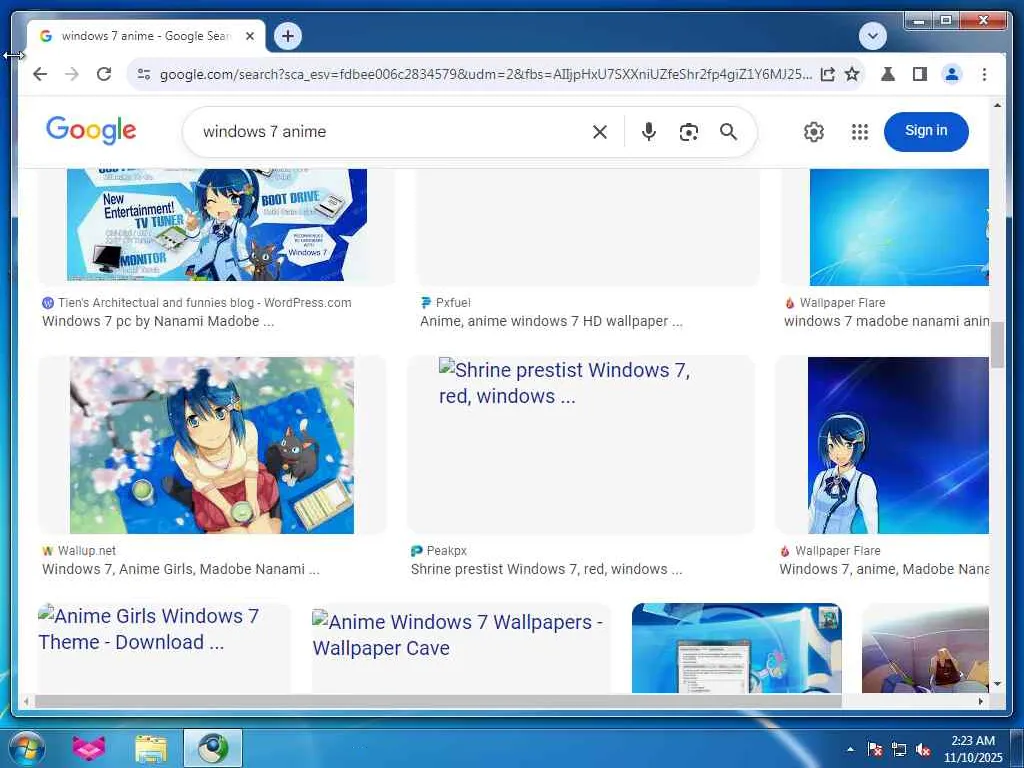Open Search by image camera icon
The image size is (1024, 768).
point(688,132)
